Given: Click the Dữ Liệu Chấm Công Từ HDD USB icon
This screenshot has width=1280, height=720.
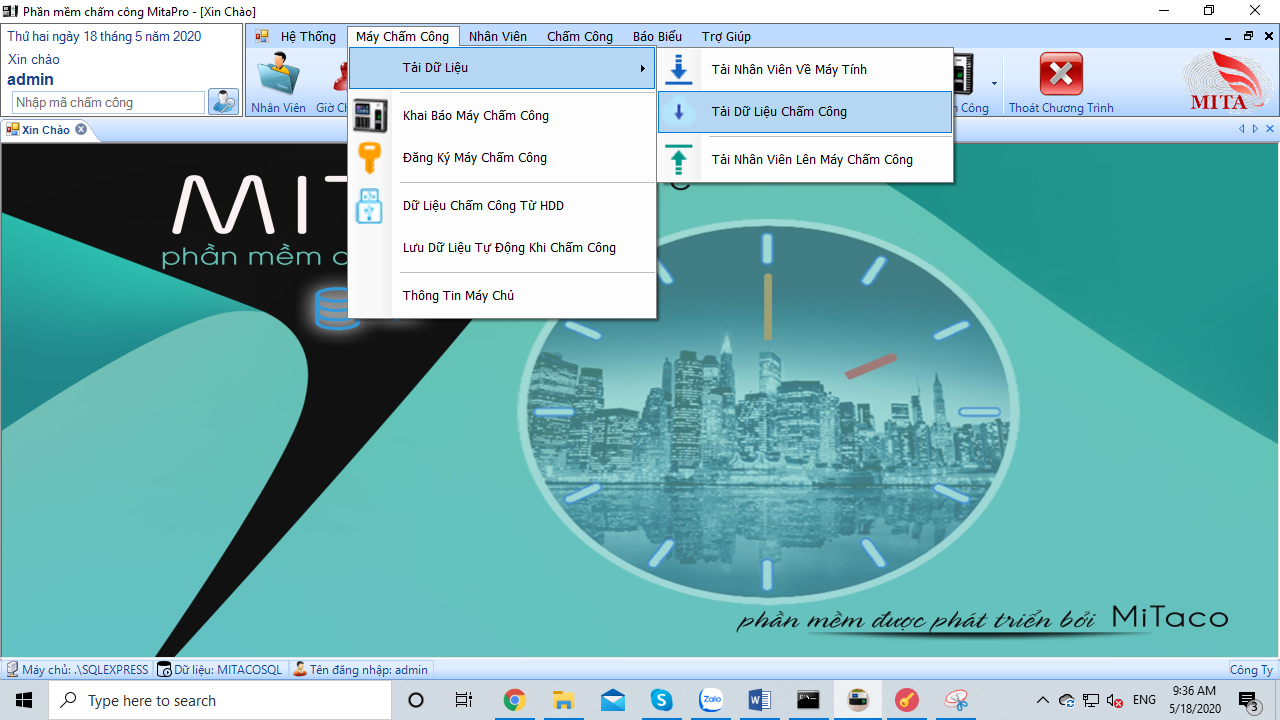Looking at the screenshot, I should [x=370, y=206].
